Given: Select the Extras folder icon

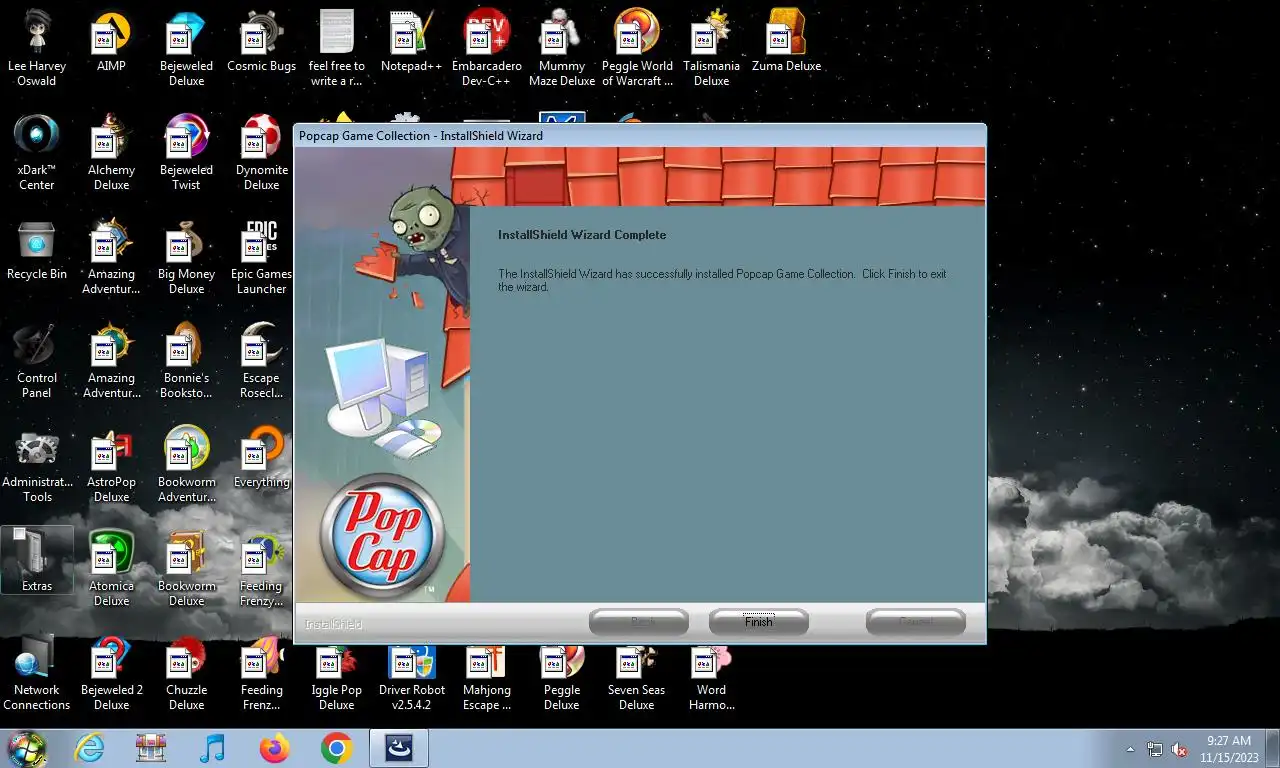Looking at the screenshot, I should pos(37,560).
